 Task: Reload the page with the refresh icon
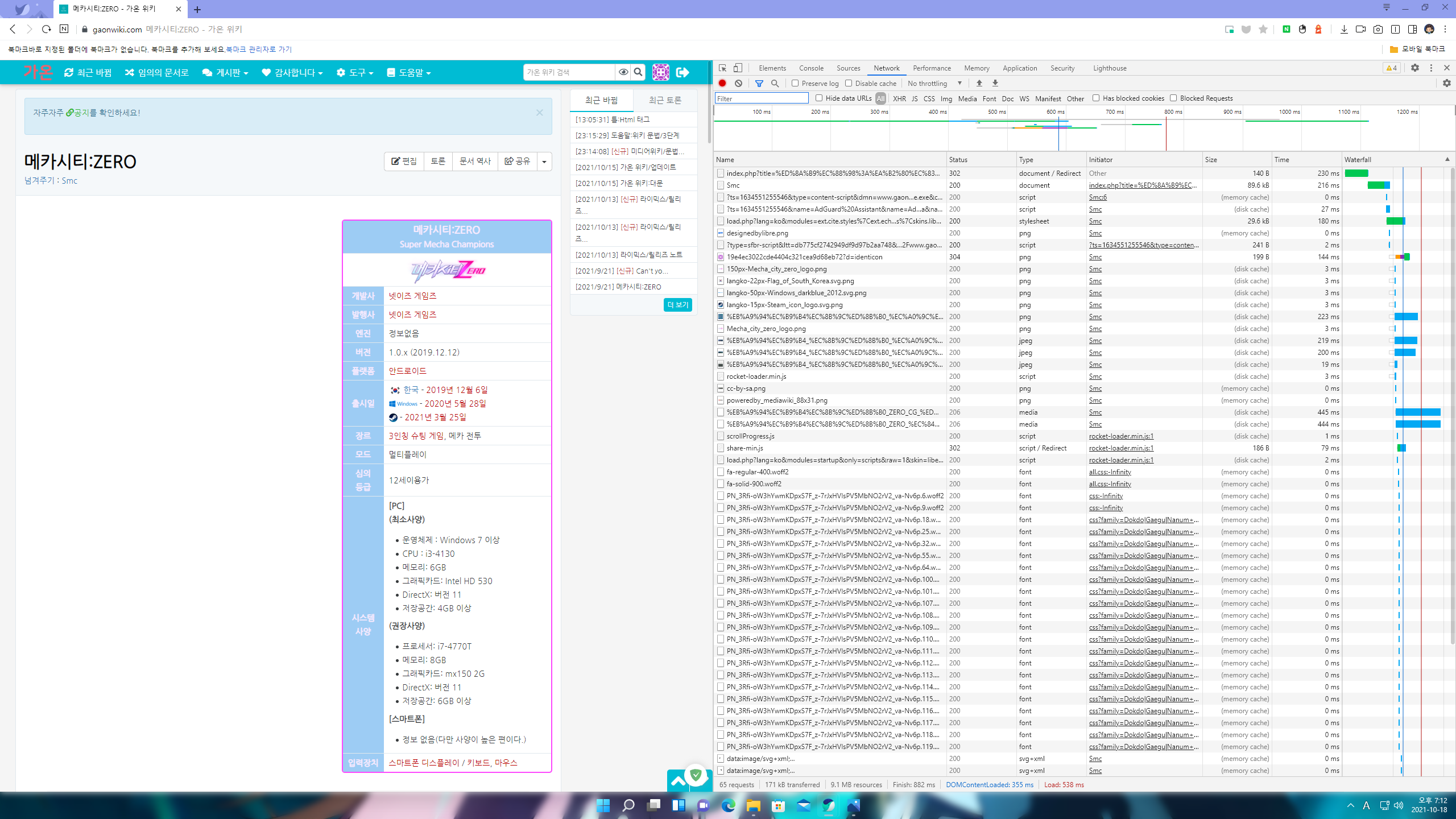(x=47, y=29)
